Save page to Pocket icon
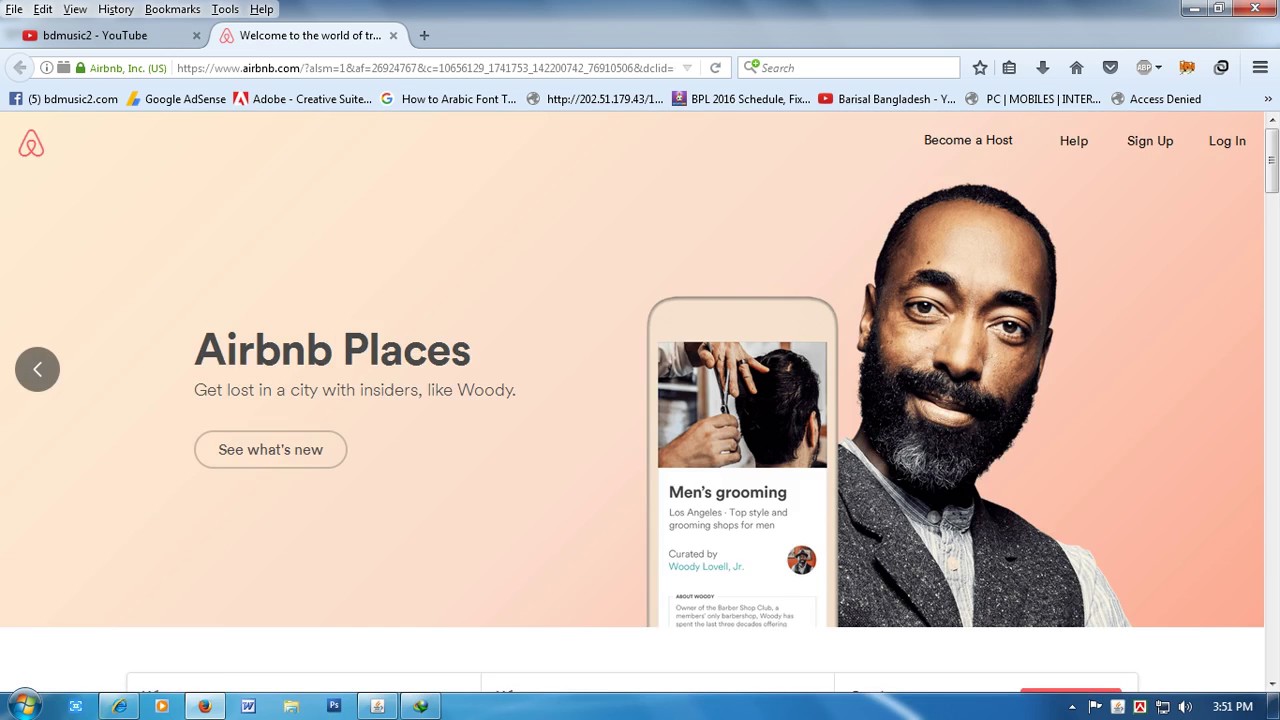The height and width of the screenshot is (720, 1280). pyautogui.click(x=1110, y=68)
